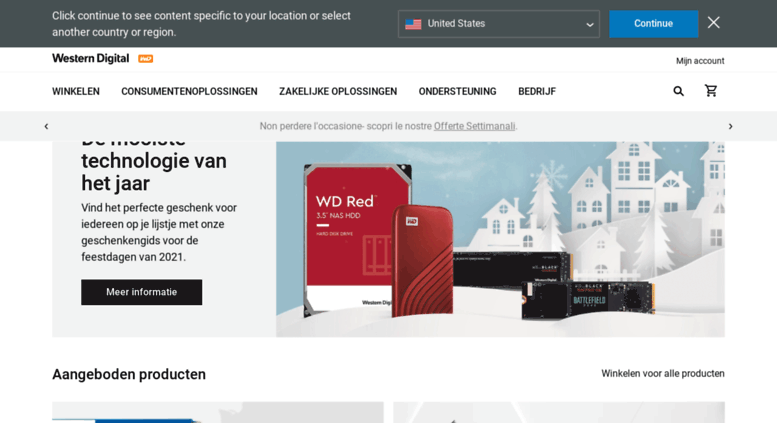777x423 pixels.
Task: Click the Meer informatie button
Action: point(142,292)
